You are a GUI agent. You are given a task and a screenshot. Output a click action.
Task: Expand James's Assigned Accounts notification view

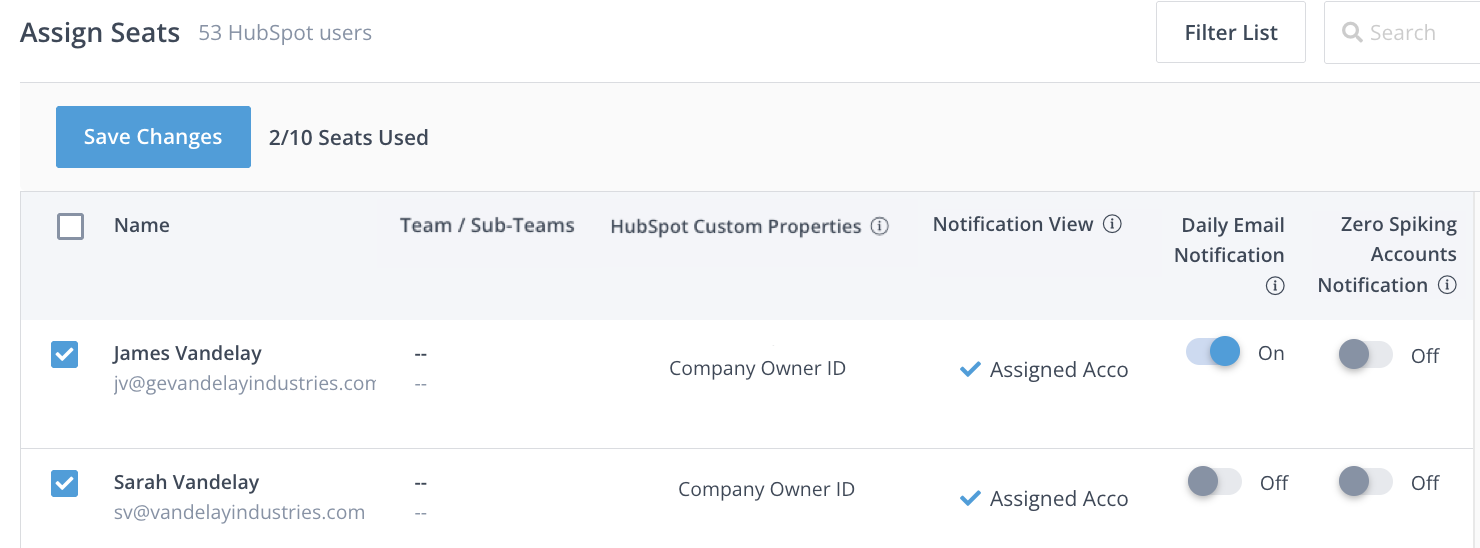1058,370
